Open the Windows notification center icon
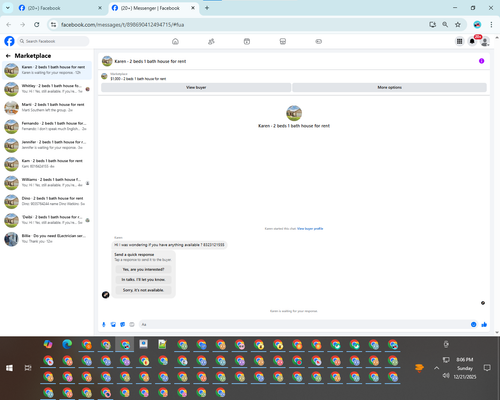500x400 pixels. coord(487,368)
